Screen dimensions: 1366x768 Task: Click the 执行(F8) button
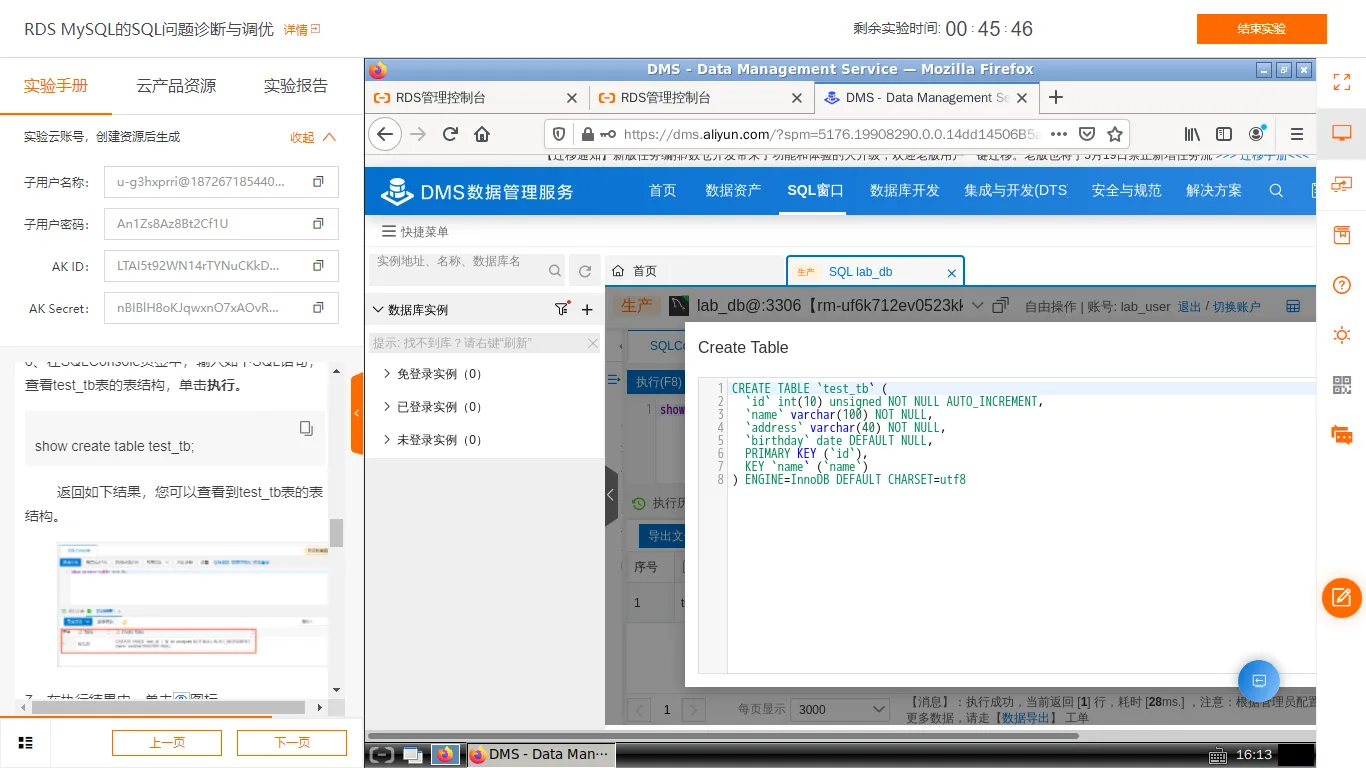coord(659,382)
